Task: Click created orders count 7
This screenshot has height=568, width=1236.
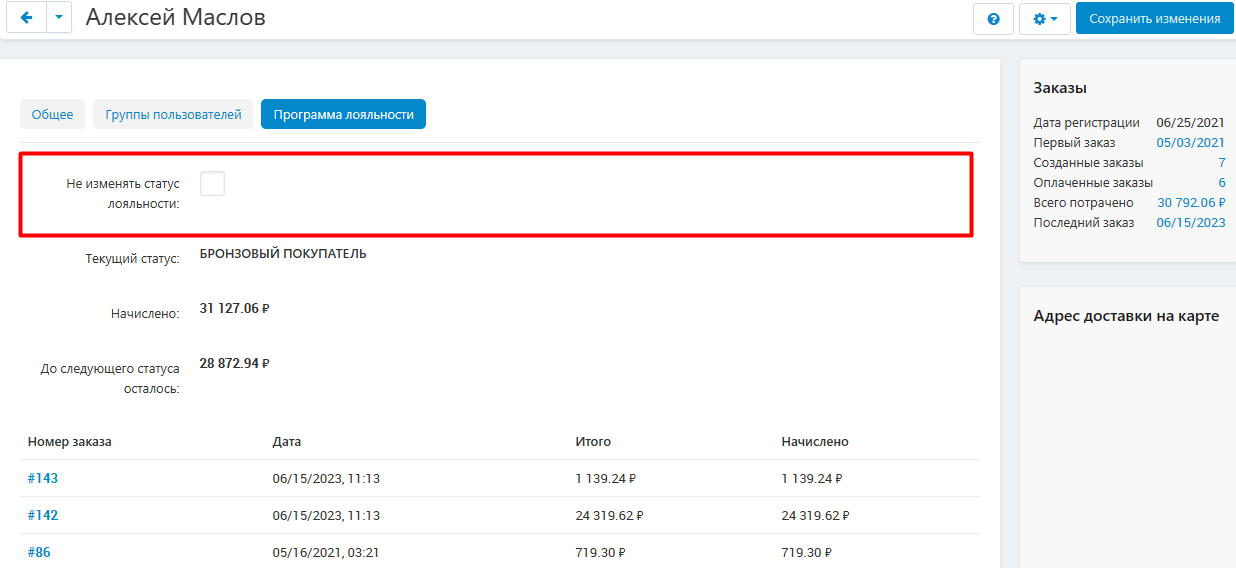Action: click(1222, 163)
